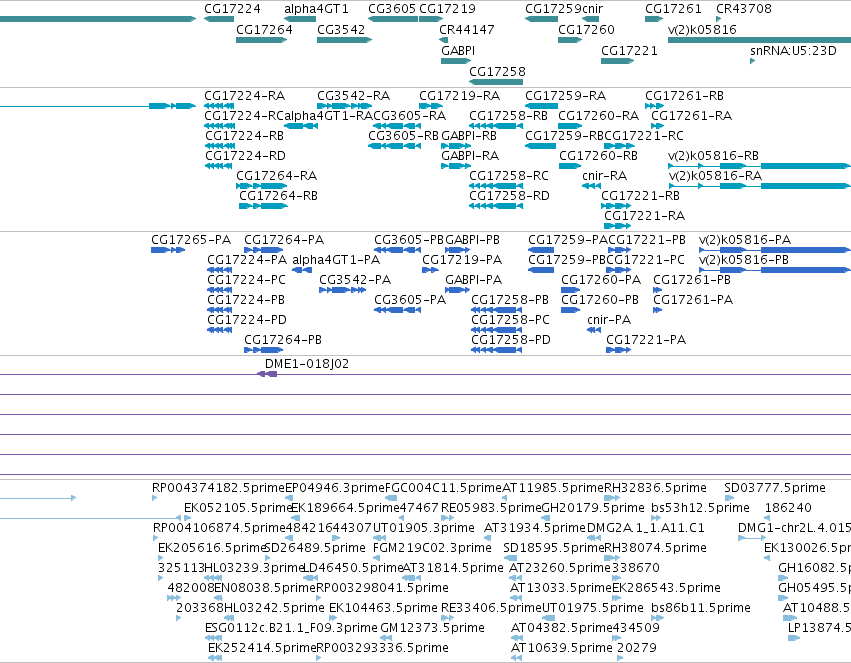The height and width of the screenshot is (663, 851).
Task: Open the bs86b11.5prime EST label
Action: (701, 608)
